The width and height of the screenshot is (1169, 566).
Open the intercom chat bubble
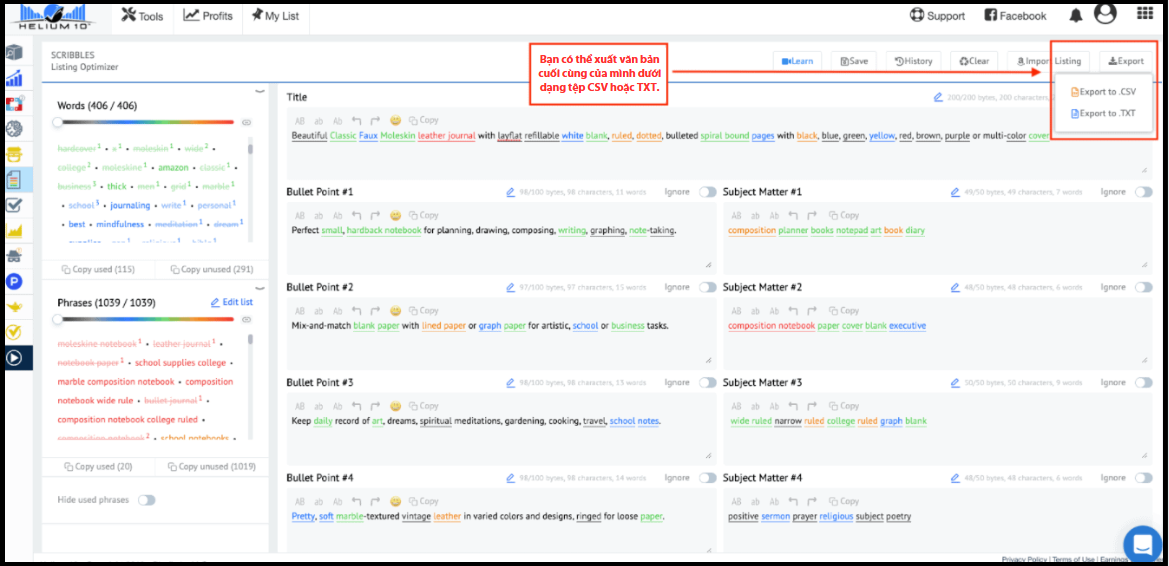[x=1141, y=544]
